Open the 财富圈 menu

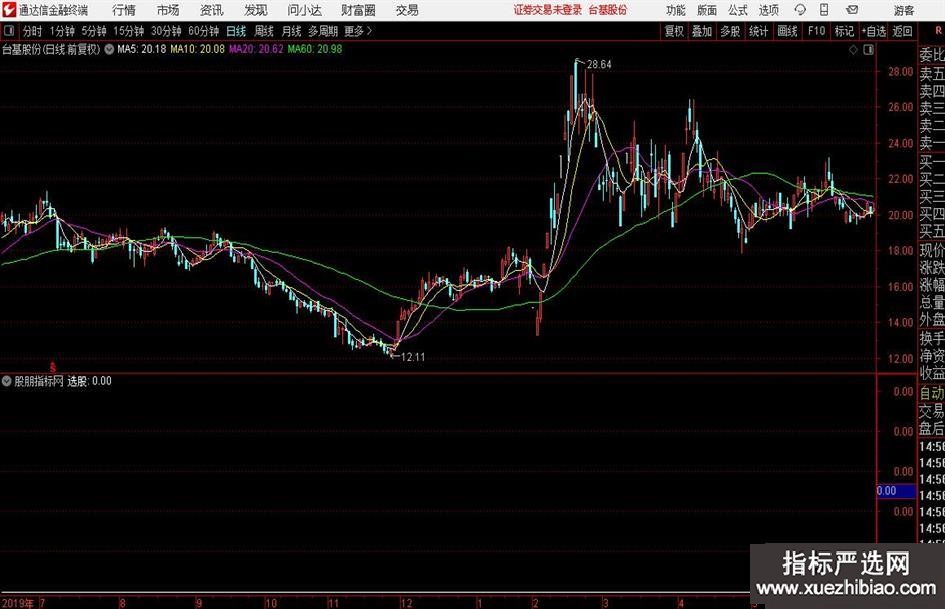pos(358,10)
